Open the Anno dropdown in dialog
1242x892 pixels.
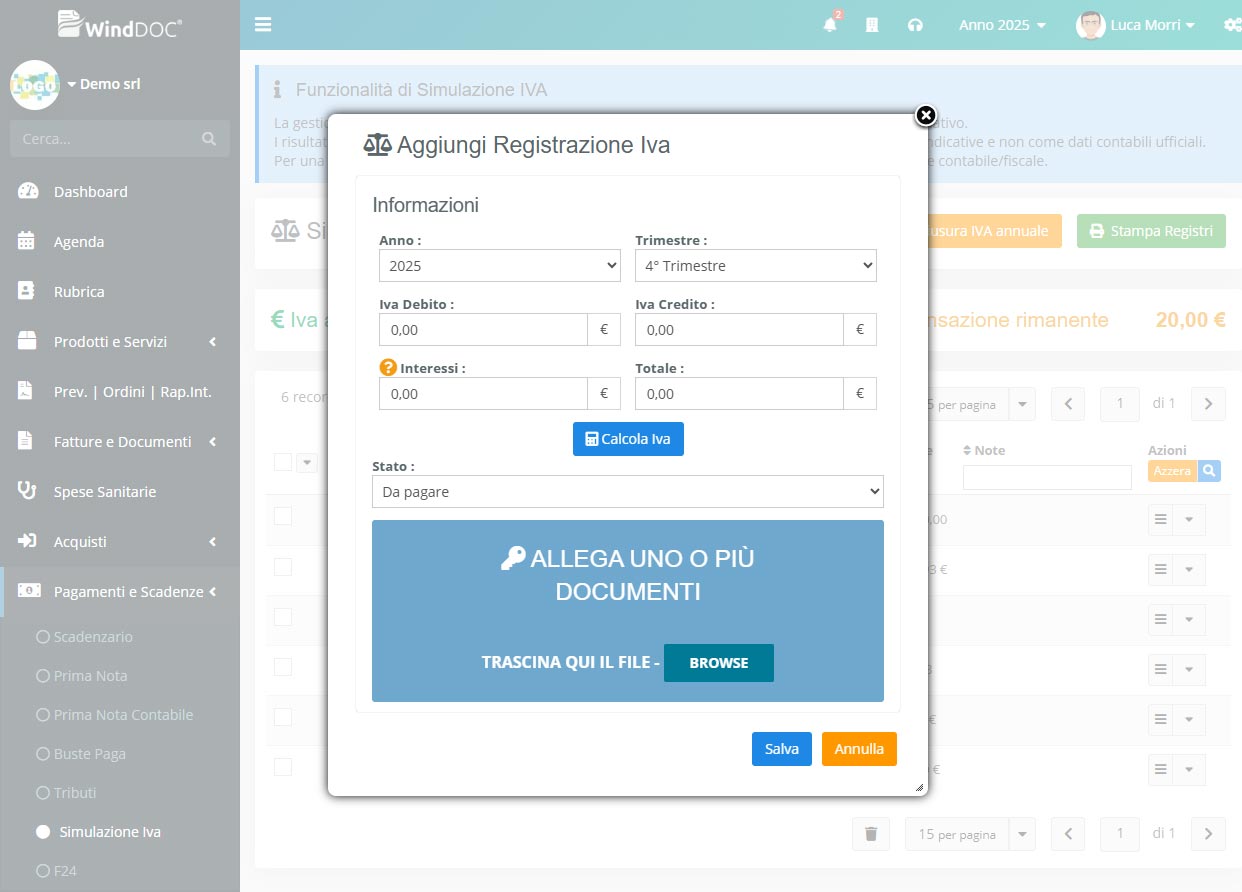[x=500, y=266]
